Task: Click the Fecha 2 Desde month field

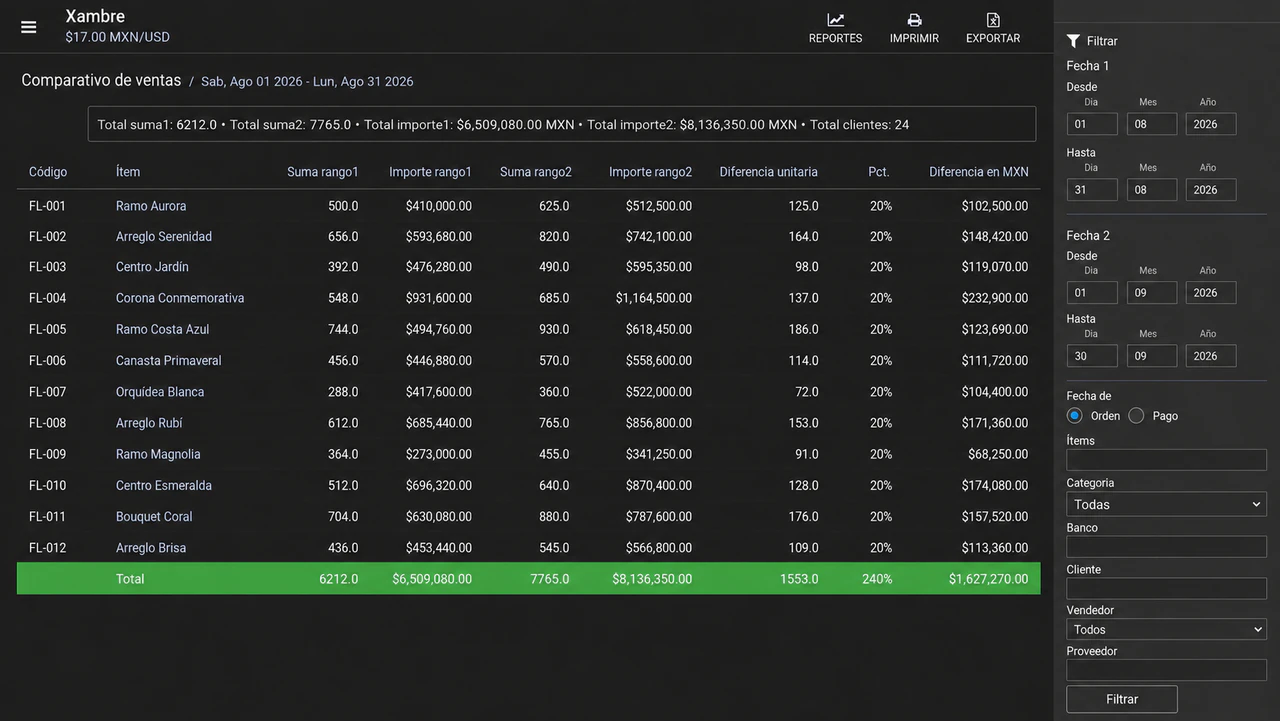Action: [x=1152, y=293]
